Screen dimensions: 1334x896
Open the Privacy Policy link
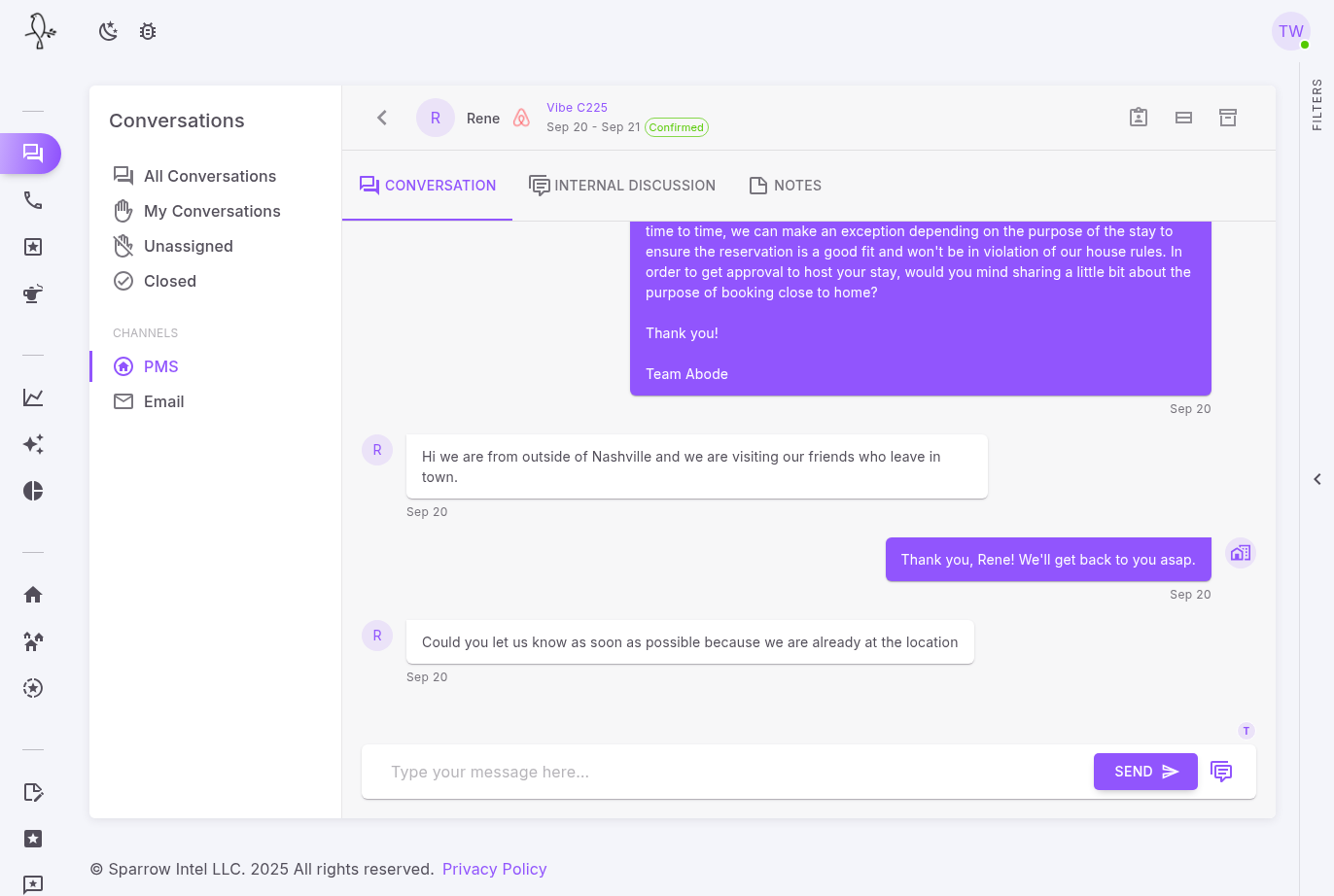click(494, 869)
